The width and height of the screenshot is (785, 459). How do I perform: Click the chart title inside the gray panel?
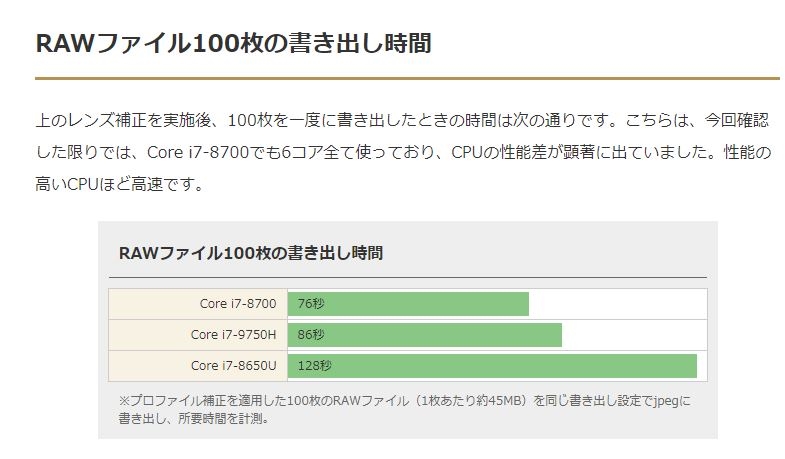[250, 253]
